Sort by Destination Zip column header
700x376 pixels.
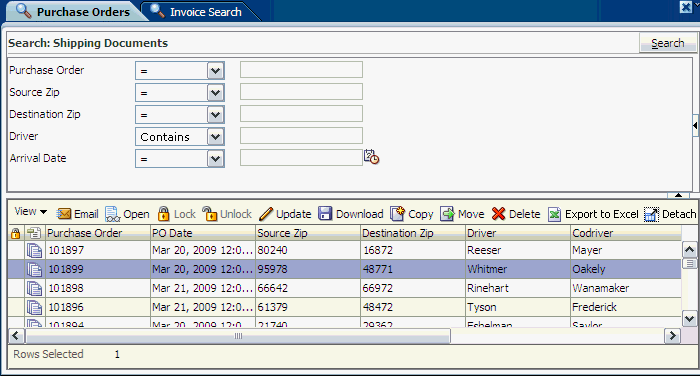click(412, 233)
